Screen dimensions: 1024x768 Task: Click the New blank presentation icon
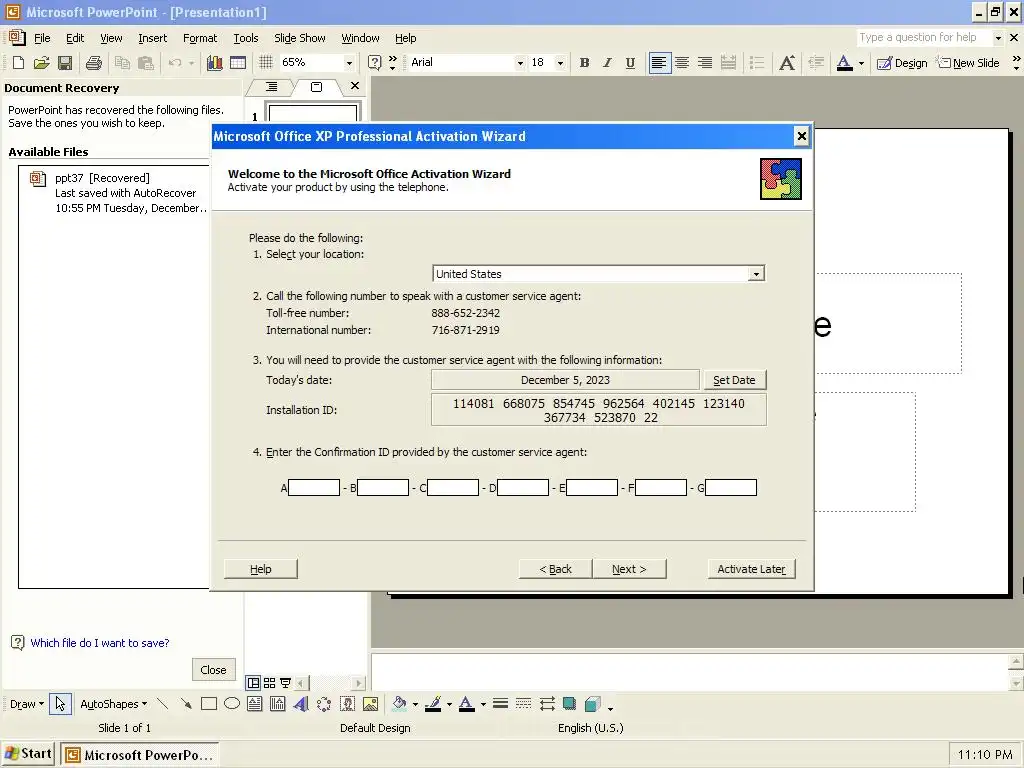[x=18, y=63]
